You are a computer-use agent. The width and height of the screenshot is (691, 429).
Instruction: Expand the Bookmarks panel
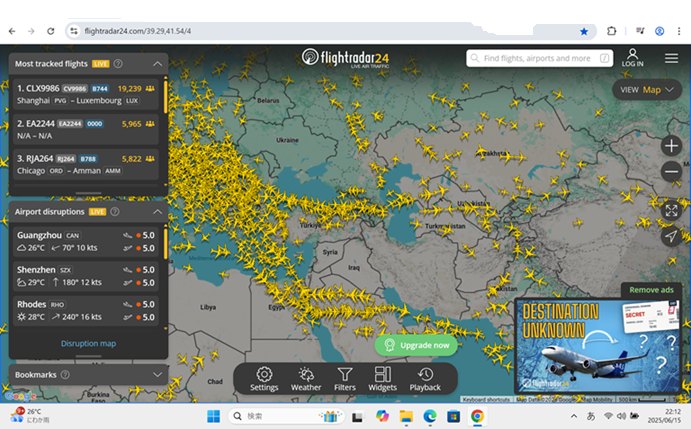[x=157, y=375]
